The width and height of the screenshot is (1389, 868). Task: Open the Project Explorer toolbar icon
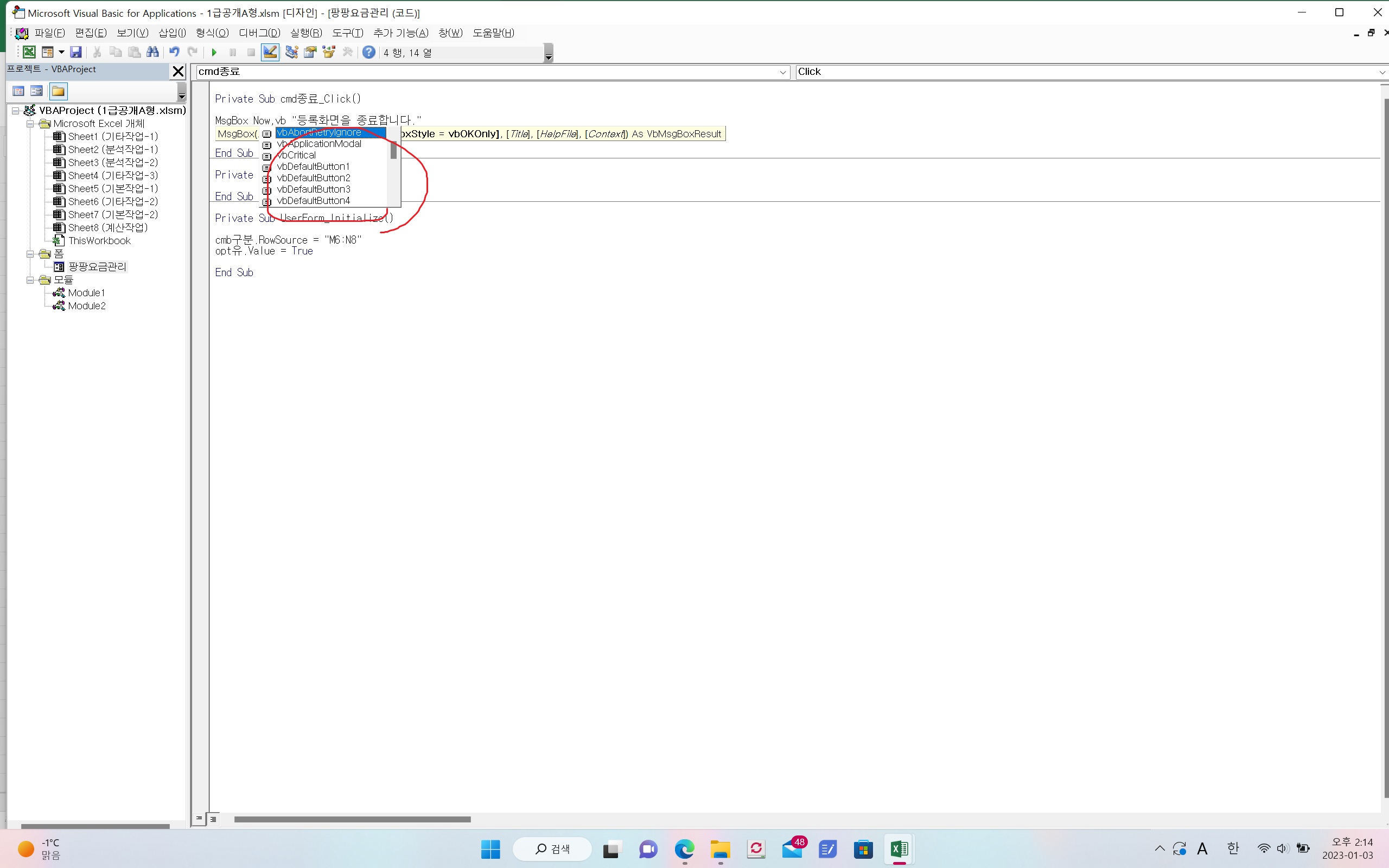pos(291,52)
